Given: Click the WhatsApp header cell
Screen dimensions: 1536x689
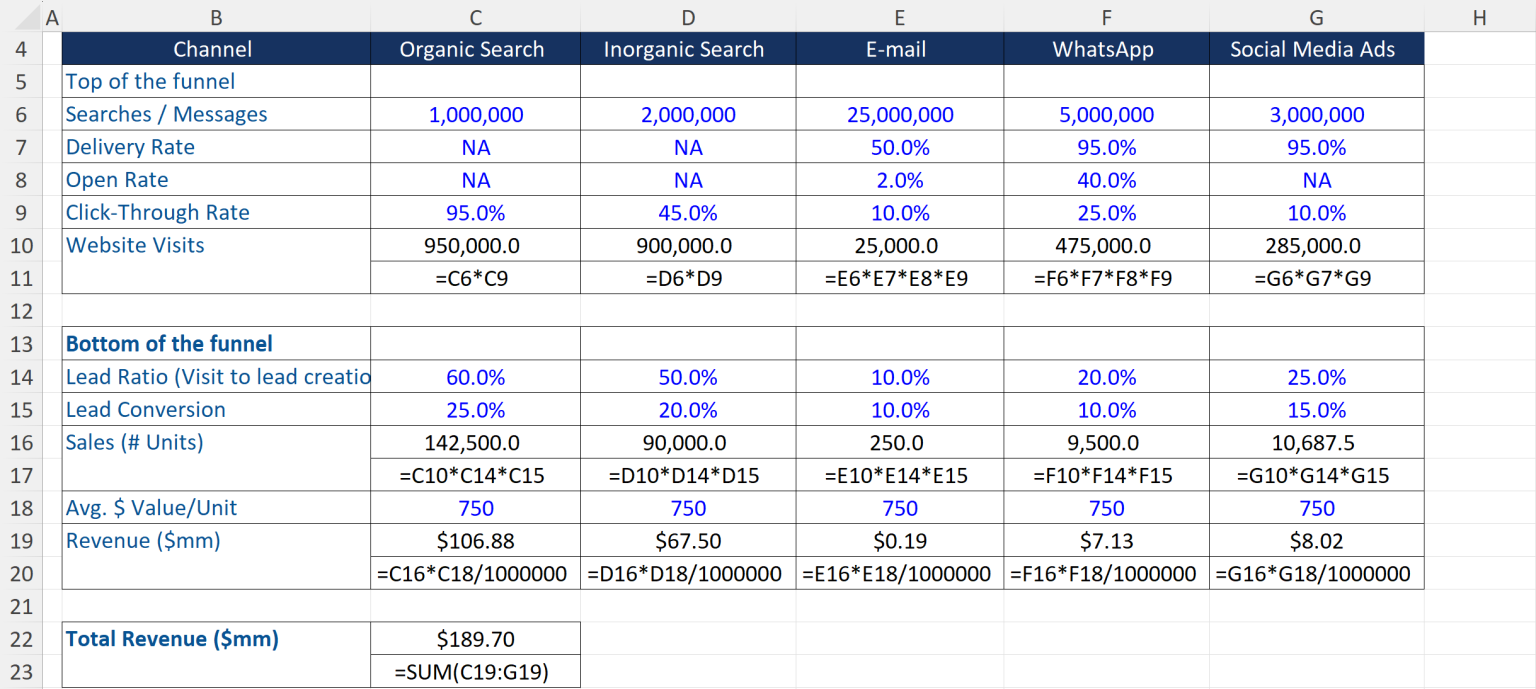Looking at the screenshot, I should (1105, 48).
